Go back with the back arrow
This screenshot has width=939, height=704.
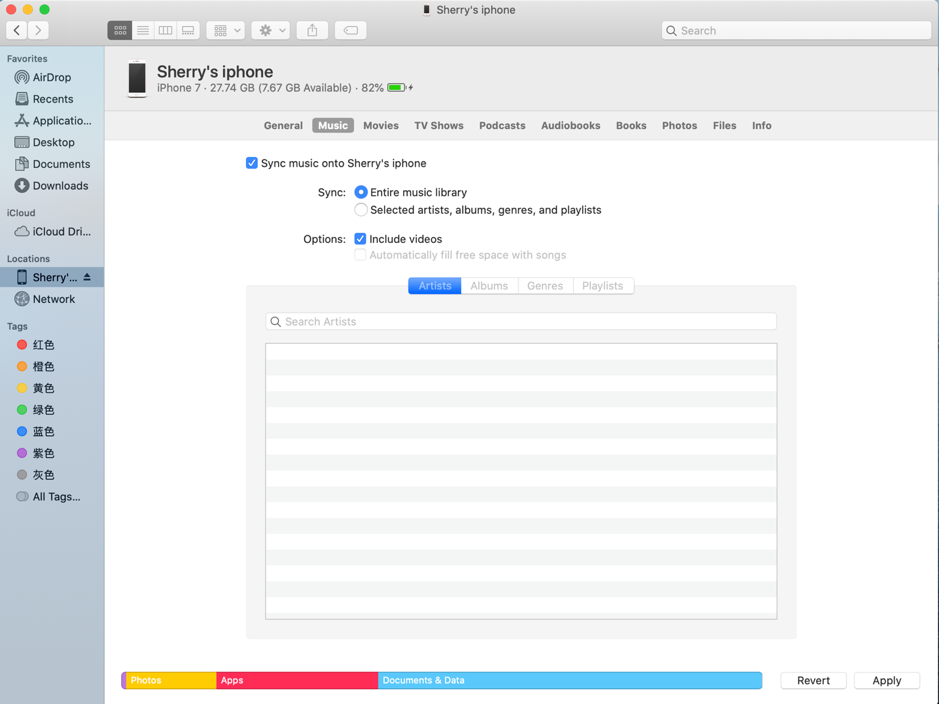[x=18, y=31]
